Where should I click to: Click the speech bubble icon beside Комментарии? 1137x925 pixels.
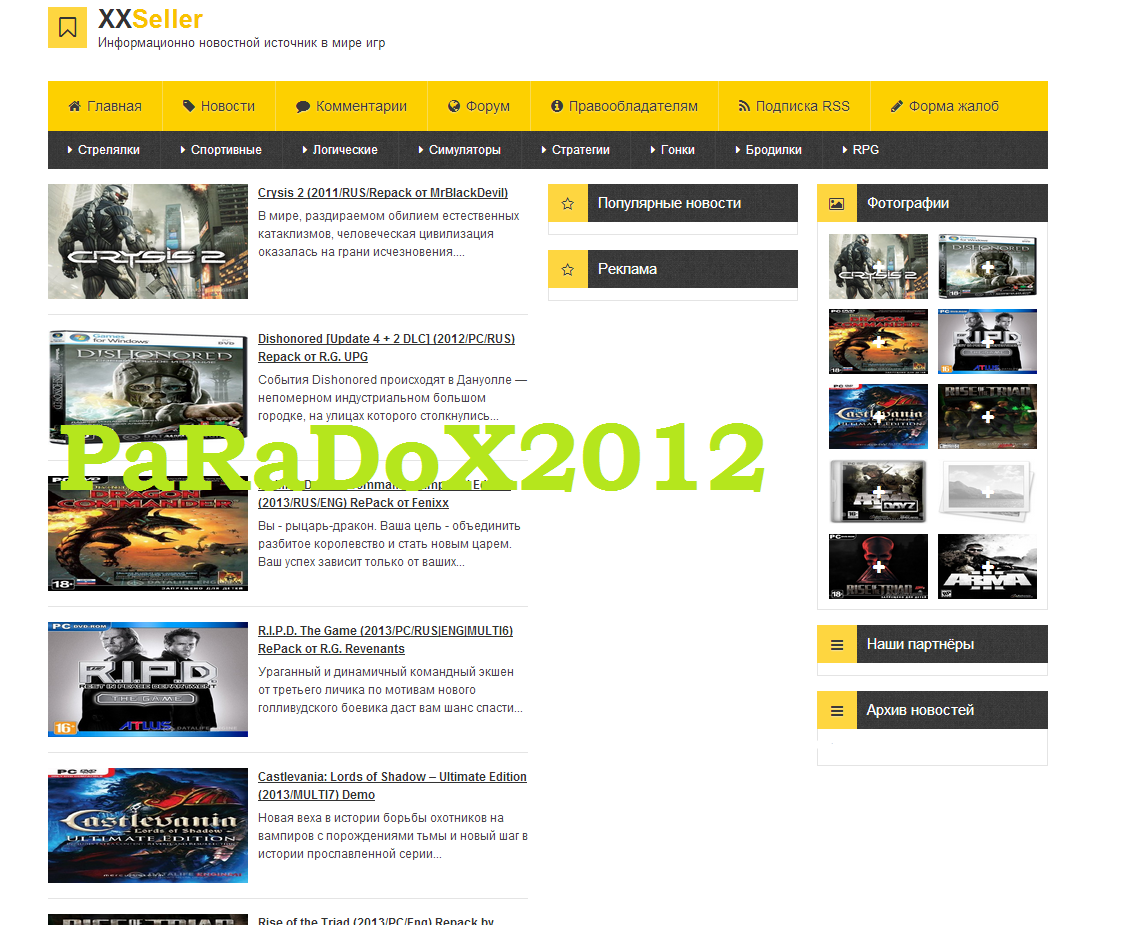(x=302, y=107)
